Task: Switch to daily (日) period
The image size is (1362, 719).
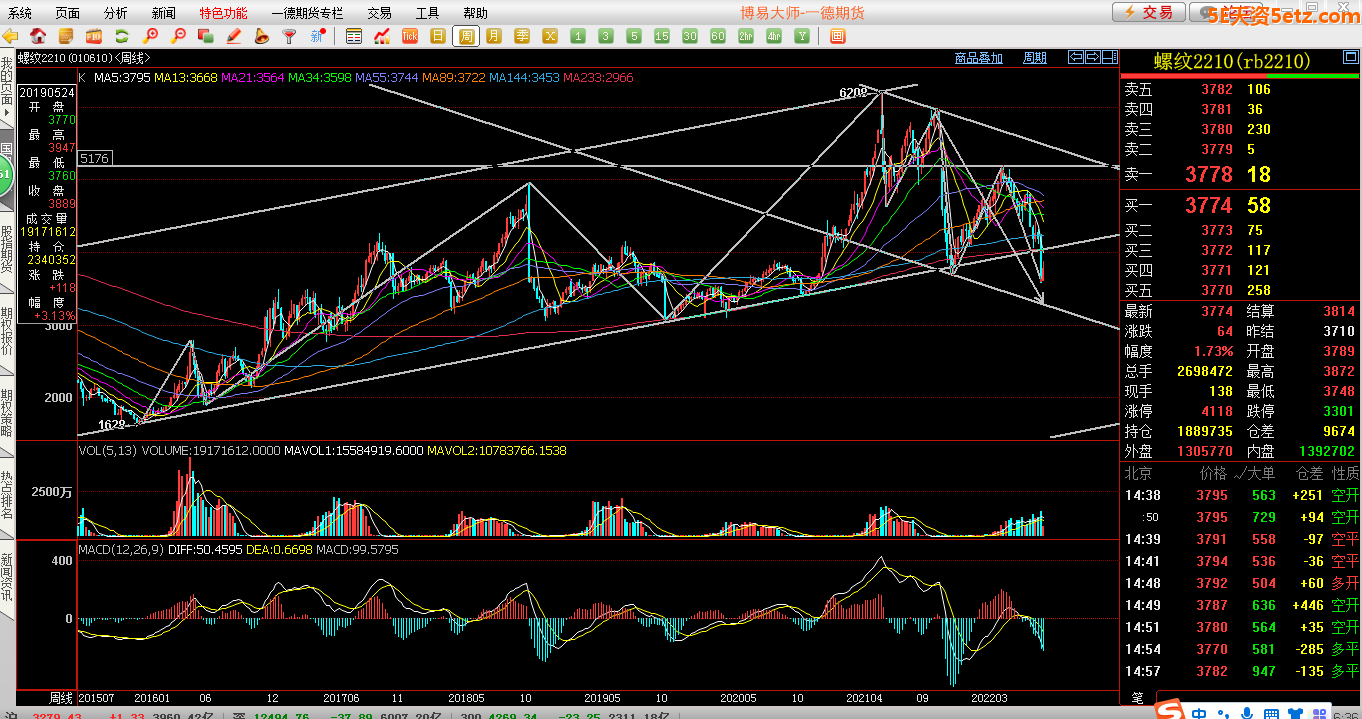Action: [x=438, y=36]
